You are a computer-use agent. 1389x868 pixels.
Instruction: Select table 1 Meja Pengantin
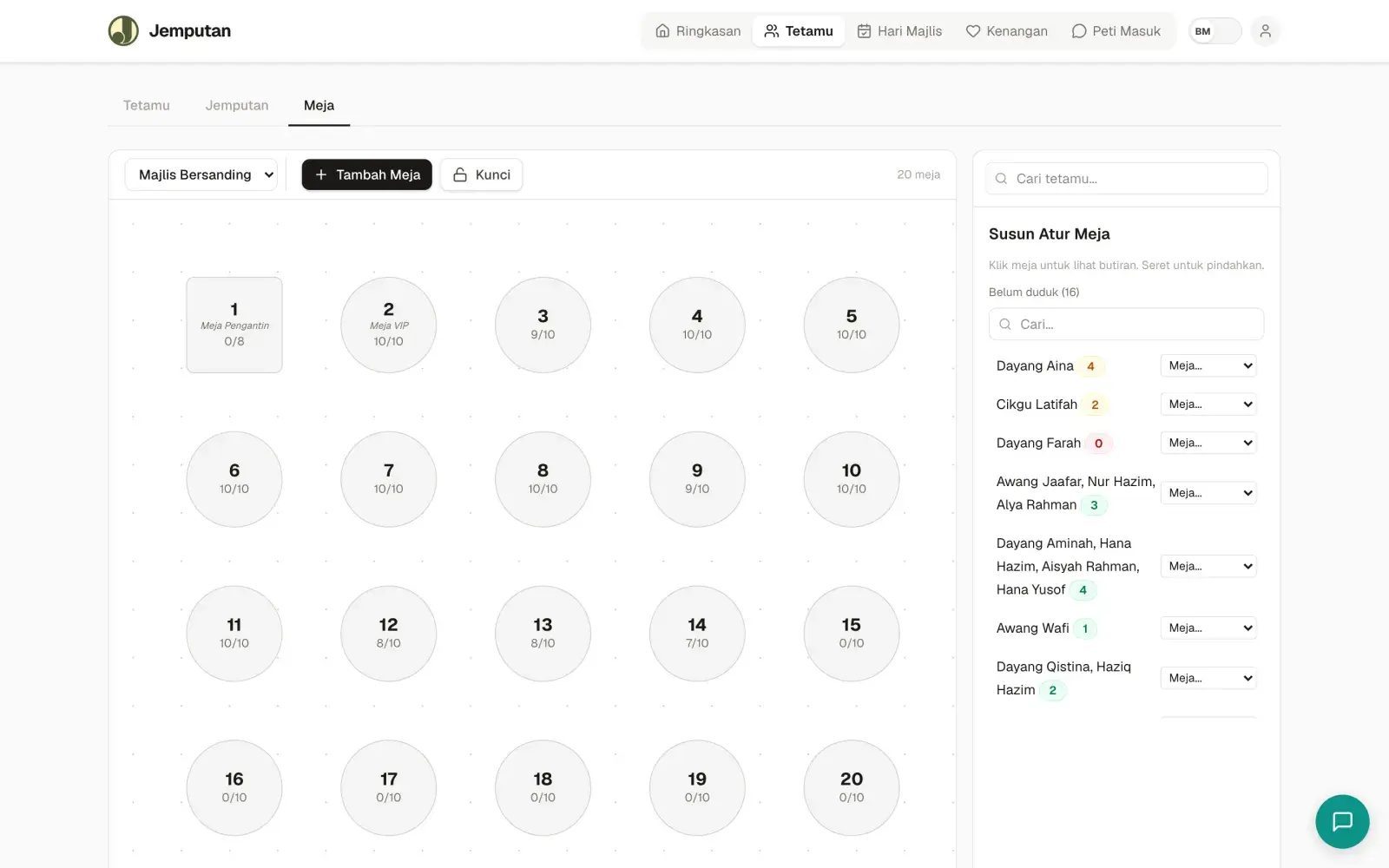coord(234,325)
